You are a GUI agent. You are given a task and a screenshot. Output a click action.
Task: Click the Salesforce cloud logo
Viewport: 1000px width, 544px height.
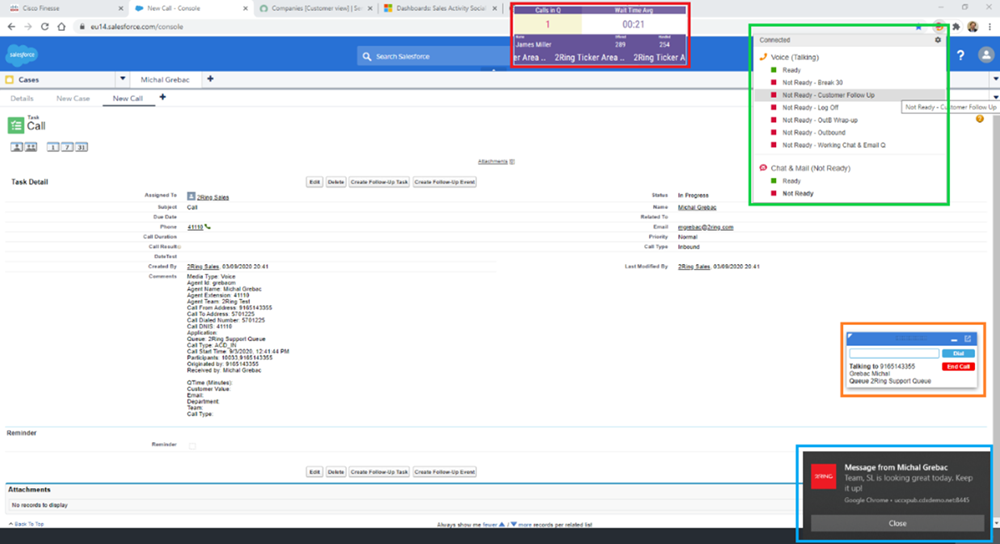[21, 55]
